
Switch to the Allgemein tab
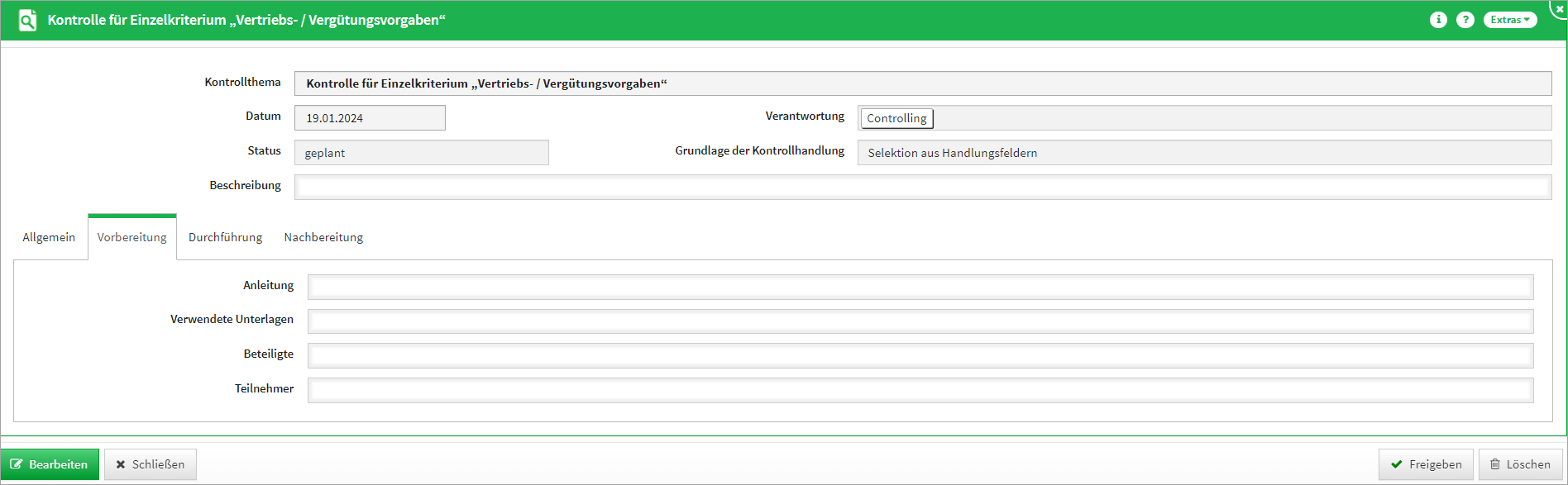coord(49,237)
